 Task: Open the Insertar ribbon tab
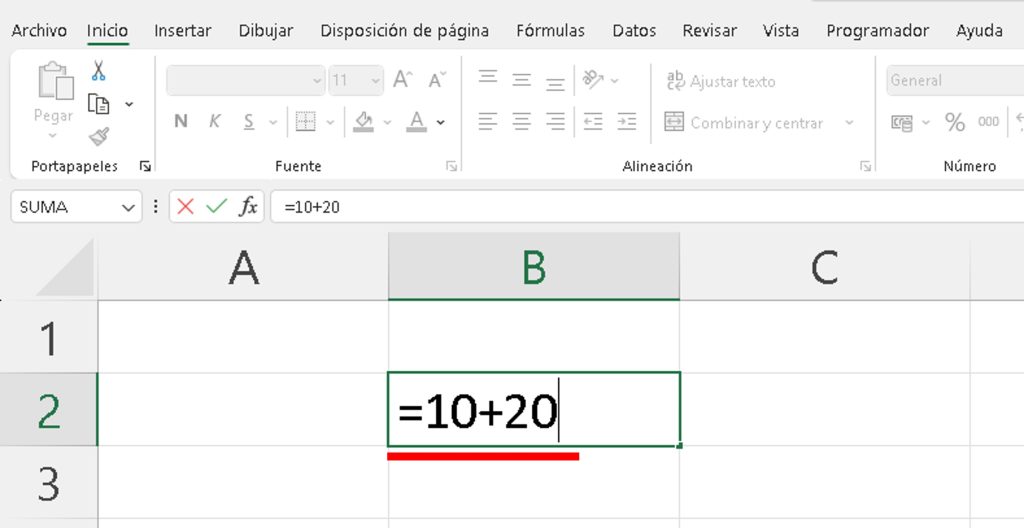(182, 31)
